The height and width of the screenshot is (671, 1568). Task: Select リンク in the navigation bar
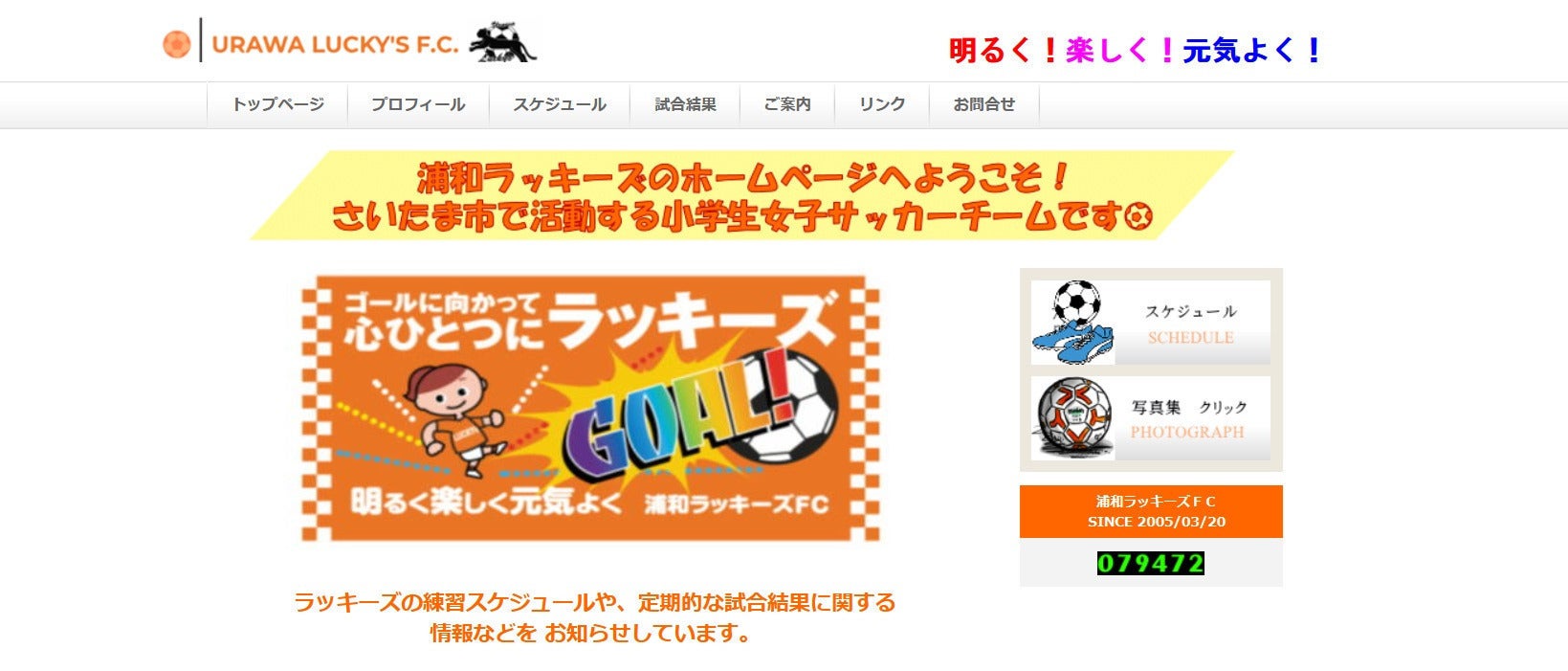pos(882,104)
